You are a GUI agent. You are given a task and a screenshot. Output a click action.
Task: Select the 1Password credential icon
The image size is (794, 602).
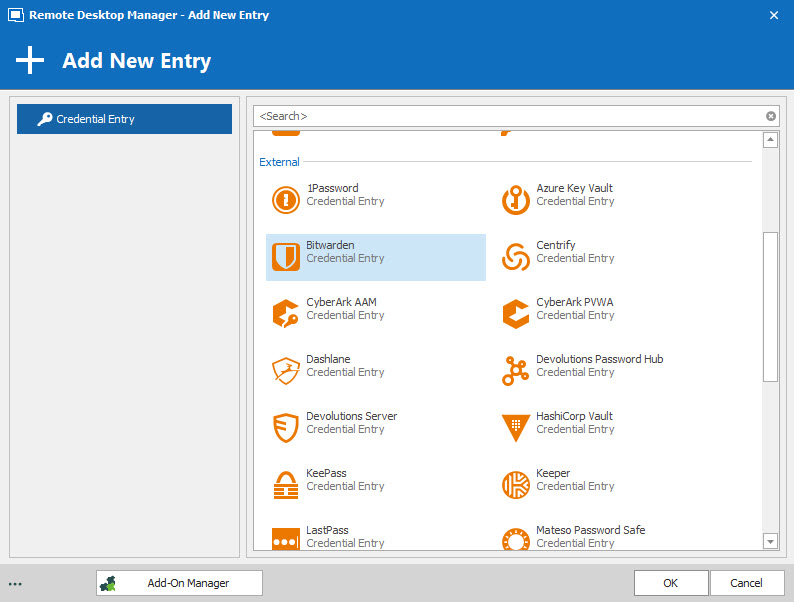(x=286, y=200)
